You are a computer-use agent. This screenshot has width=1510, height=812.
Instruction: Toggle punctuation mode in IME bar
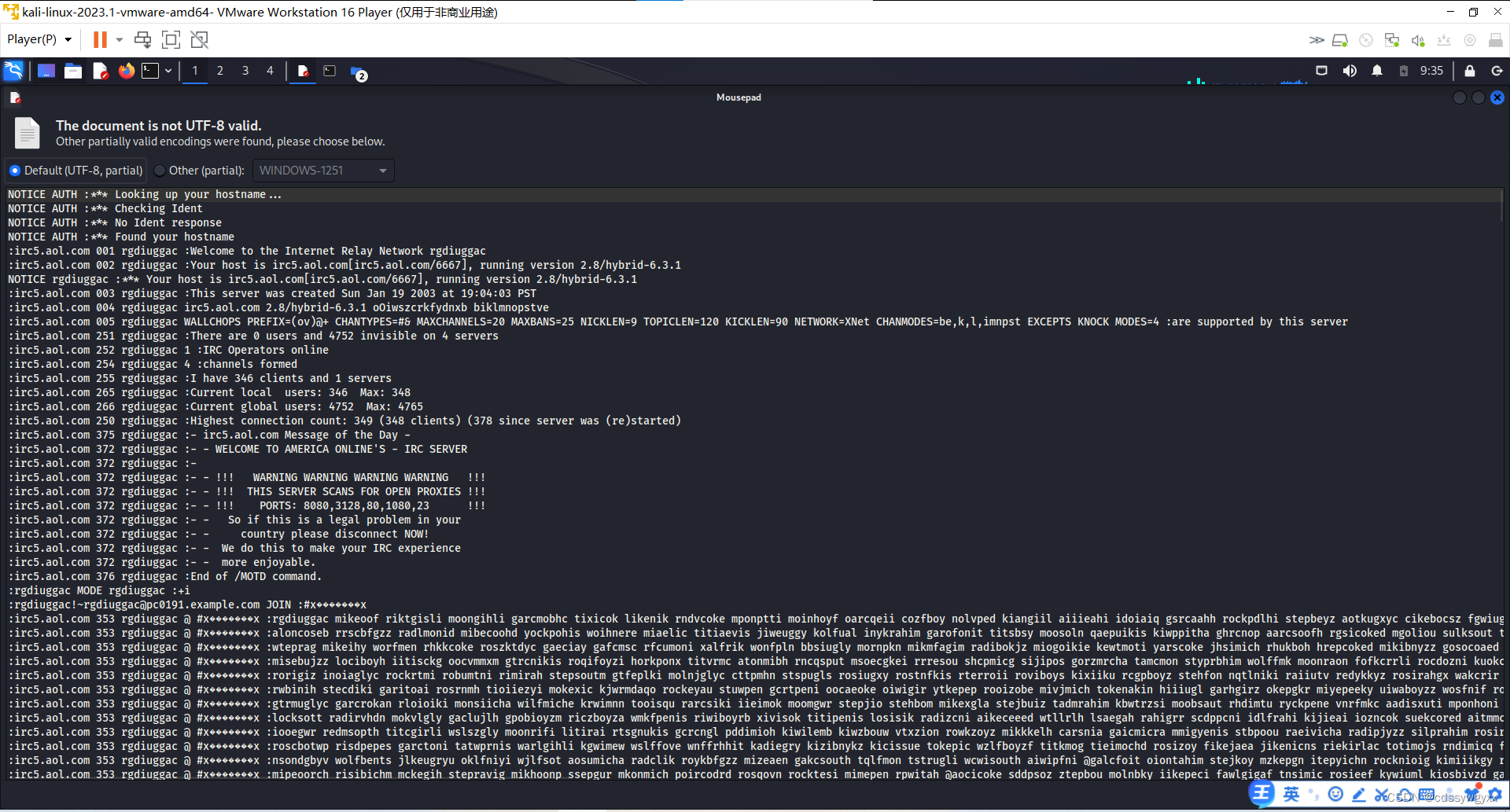pyautogui.click(x=1313, y=795)
